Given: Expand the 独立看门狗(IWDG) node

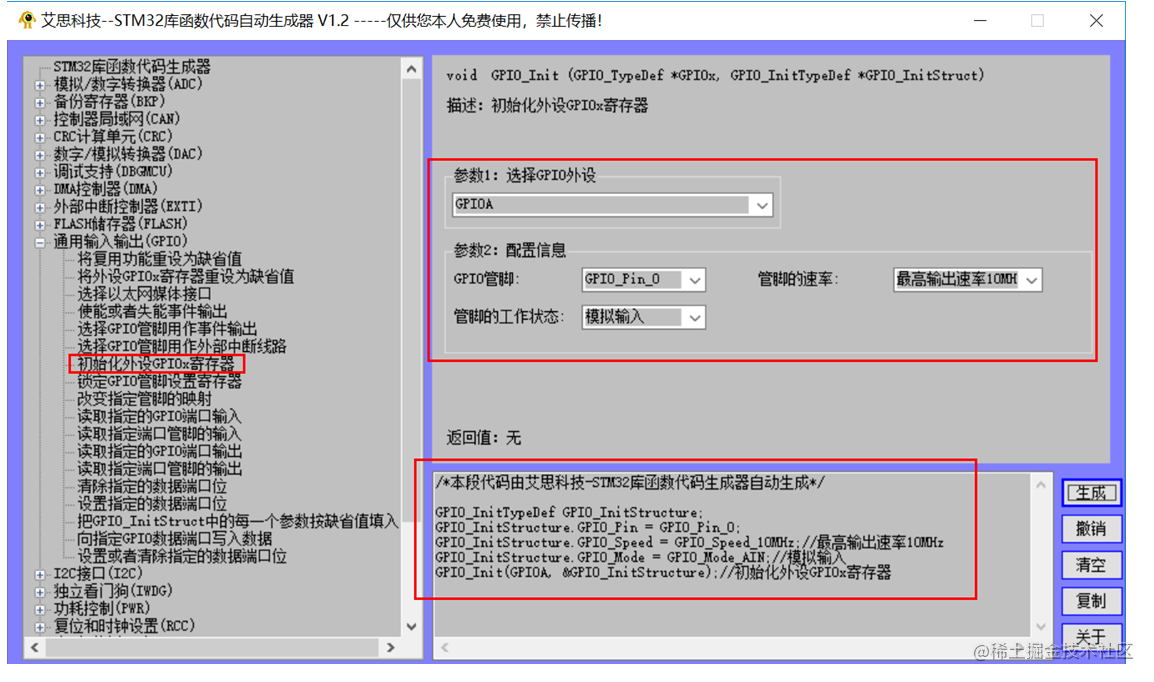Looking at the screenshot, I should point(40,592).
